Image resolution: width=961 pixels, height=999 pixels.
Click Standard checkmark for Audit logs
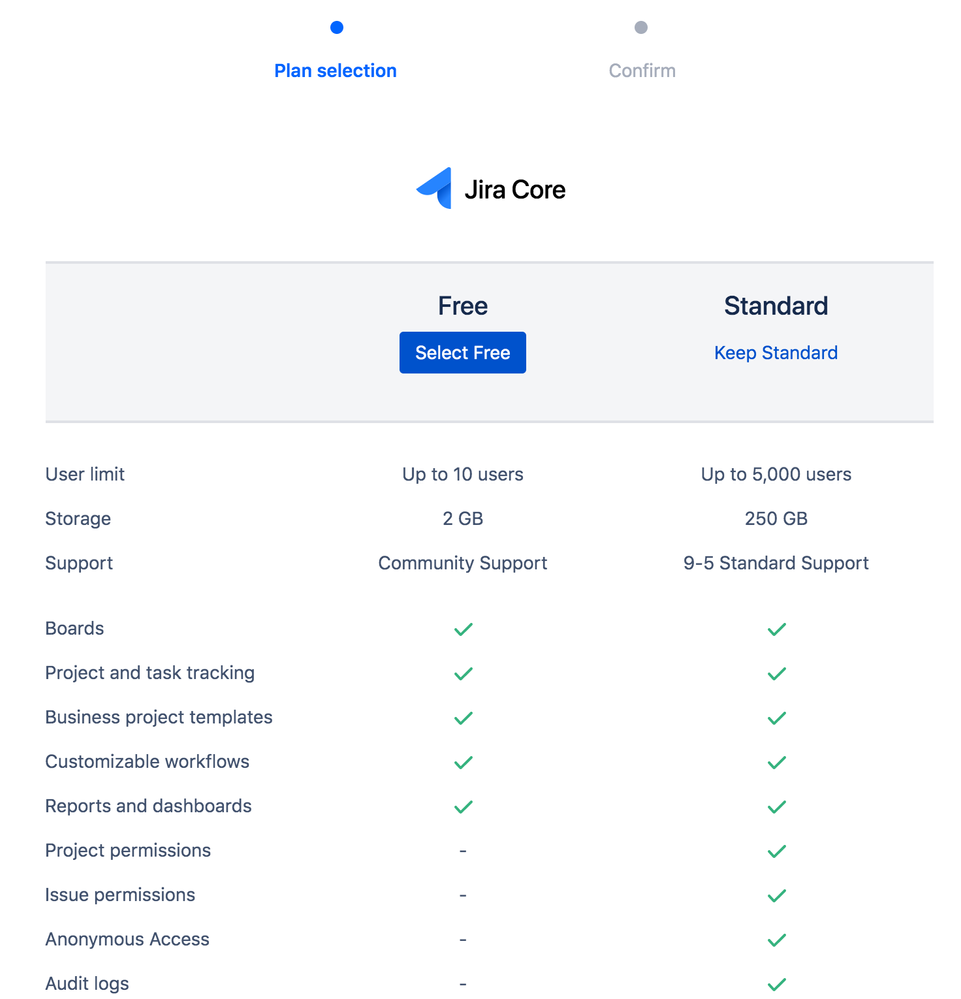tap(776, 984)
